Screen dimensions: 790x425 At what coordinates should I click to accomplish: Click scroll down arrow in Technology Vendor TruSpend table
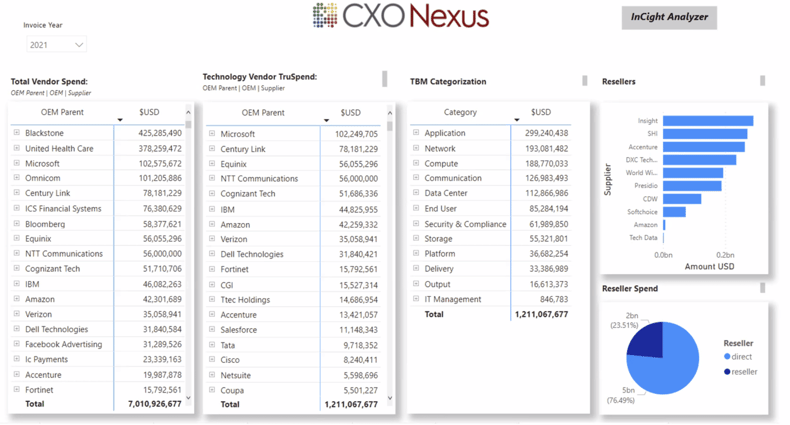point(389,398)
